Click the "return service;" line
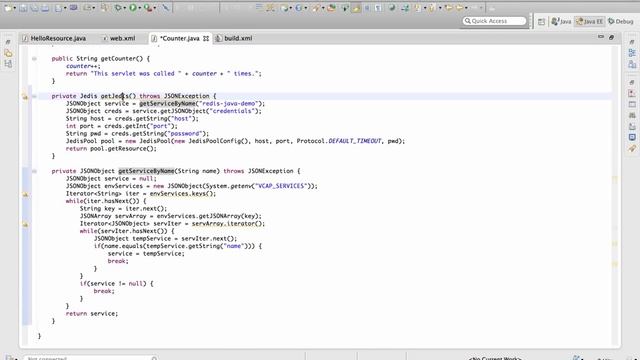The height and width of the screenshot is (360, 640). pos(92,314)
